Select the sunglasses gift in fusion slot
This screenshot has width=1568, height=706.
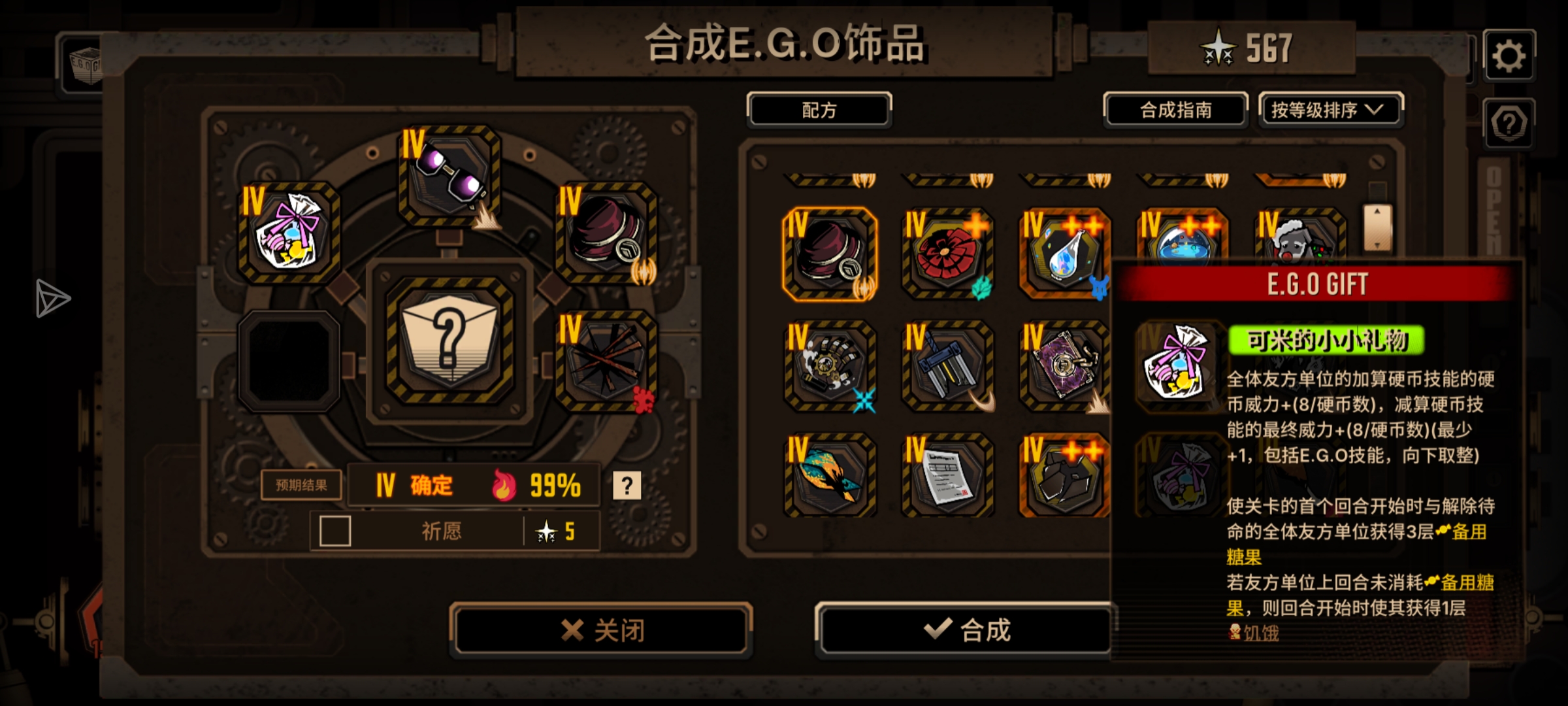tap(449, 175)
